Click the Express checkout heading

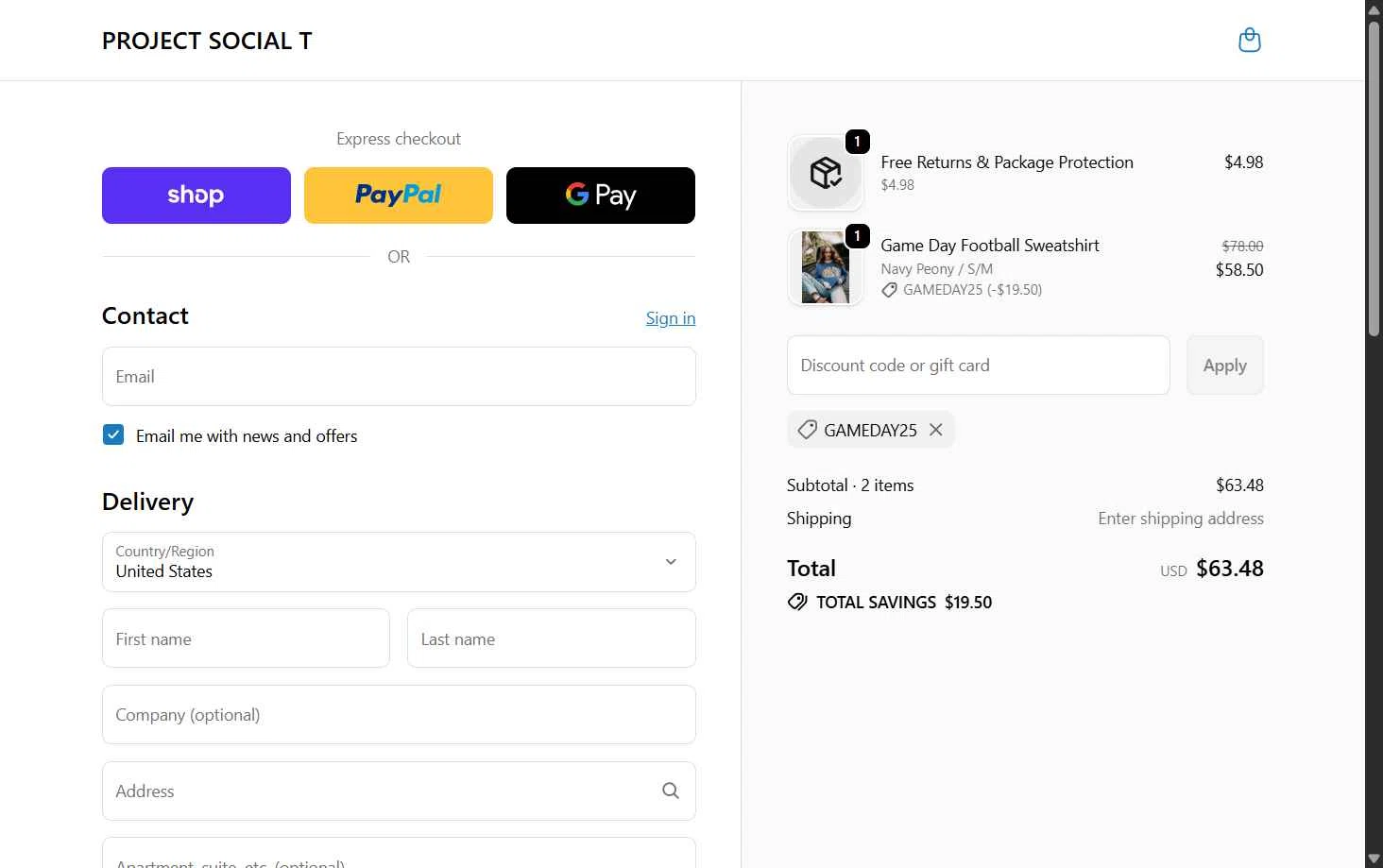coord(399,139)
